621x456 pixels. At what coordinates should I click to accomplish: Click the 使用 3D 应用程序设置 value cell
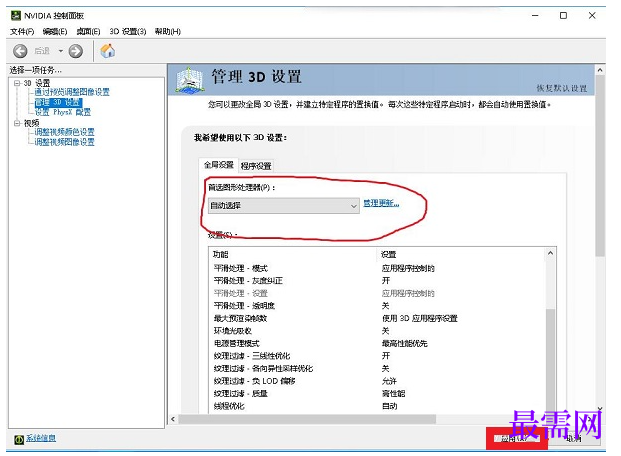[420, 319]
